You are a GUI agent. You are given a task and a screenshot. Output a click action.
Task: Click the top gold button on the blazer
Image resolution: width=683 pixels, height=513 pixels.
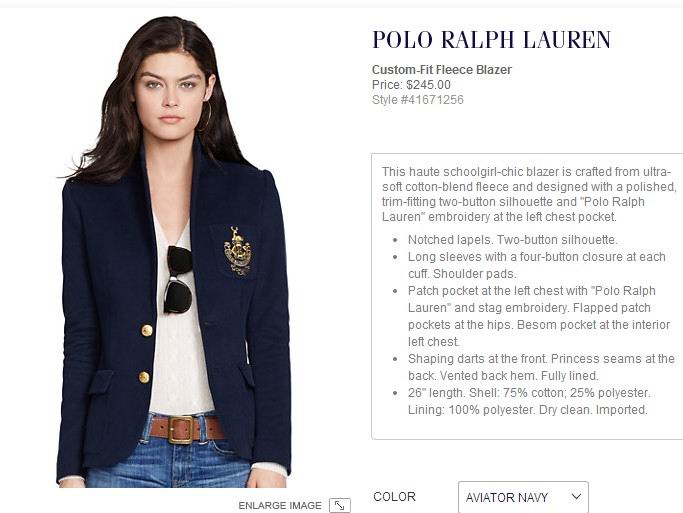tap(147, 330)
